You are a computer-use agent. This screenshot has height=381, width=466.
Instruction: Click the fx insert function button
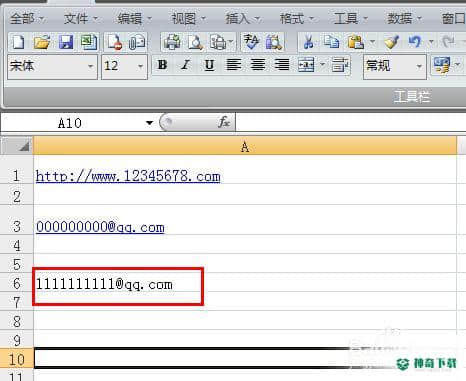(x=224, y=122)
